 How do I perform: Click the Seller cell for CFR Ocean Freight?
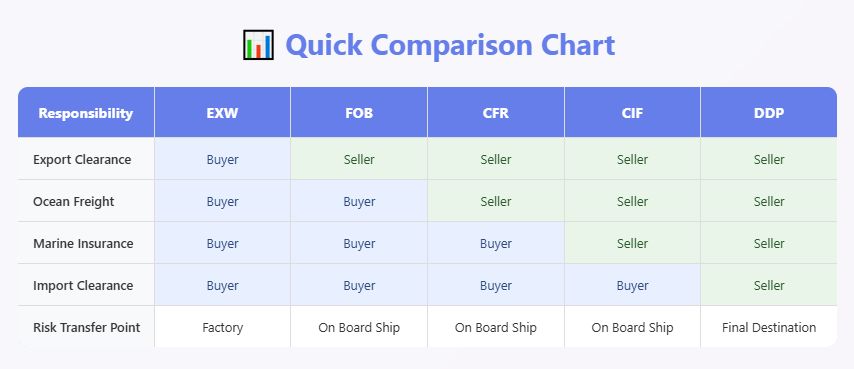[x=496, y=201]
